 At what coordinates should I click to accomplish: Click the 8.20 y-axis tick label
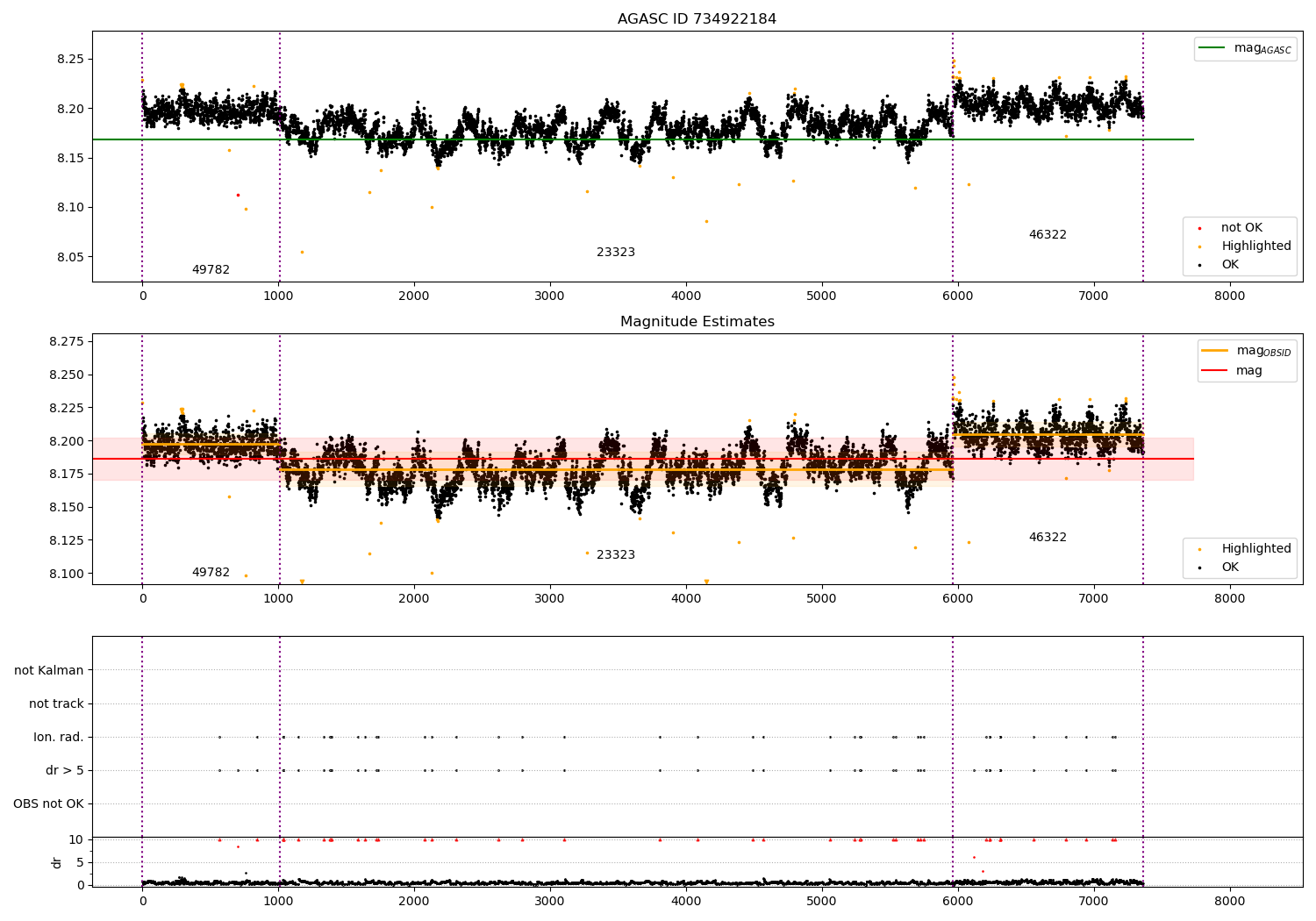pyautogui.click(x=70, y=109)
